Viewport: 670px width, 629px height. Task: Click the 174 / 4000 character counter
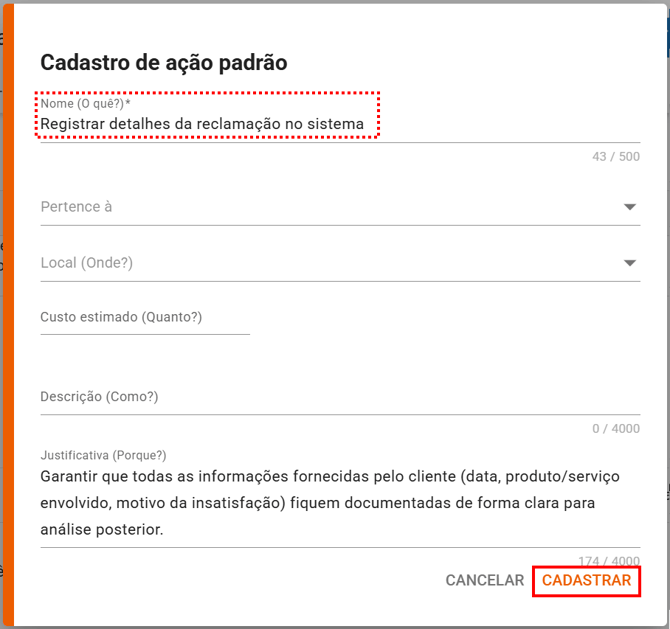point(608,561)
